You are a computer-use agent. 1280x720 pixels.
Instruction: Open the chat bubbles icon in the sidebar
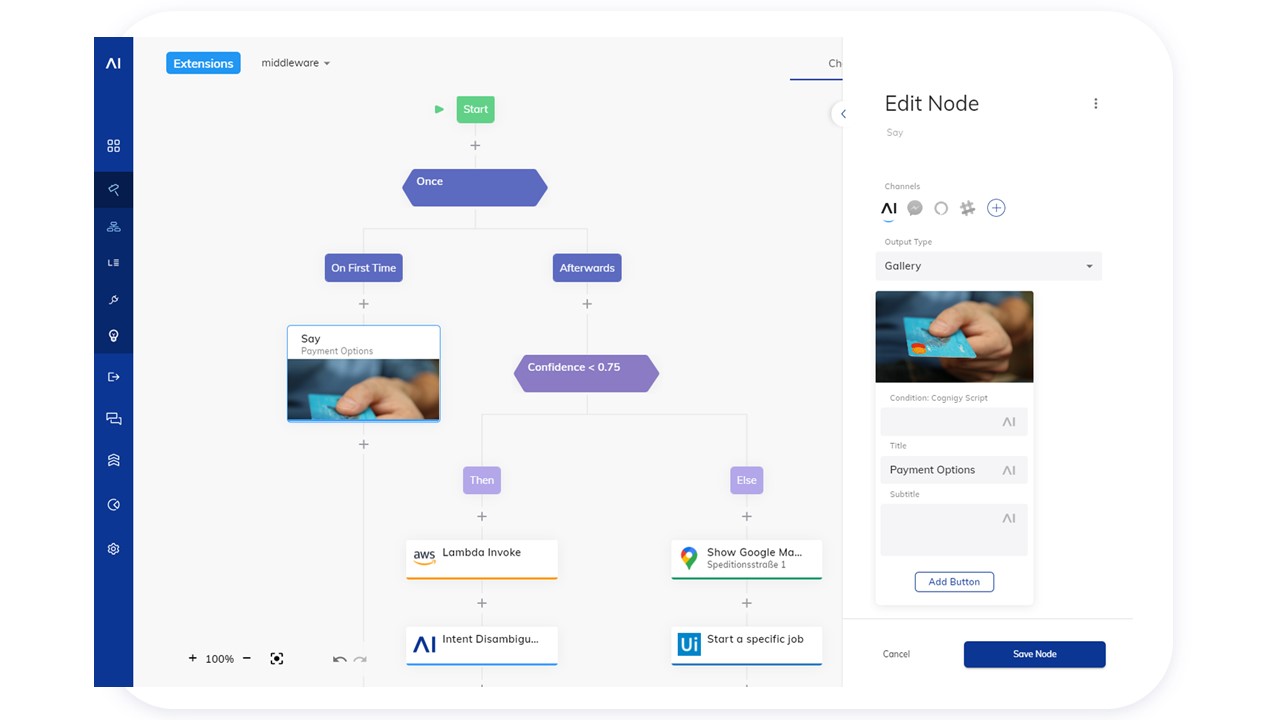(113, 419)
